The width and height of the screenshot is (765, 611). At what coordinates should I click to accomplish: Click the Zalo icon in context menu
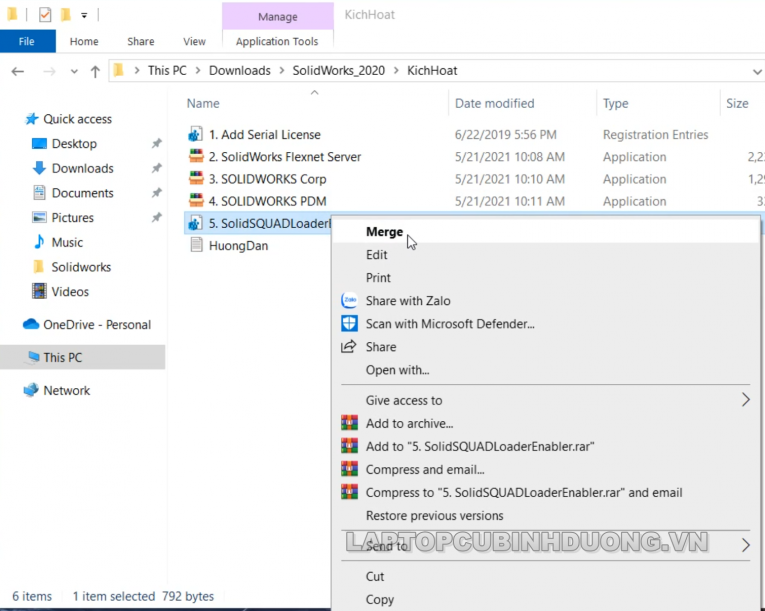tap(349, 300)
